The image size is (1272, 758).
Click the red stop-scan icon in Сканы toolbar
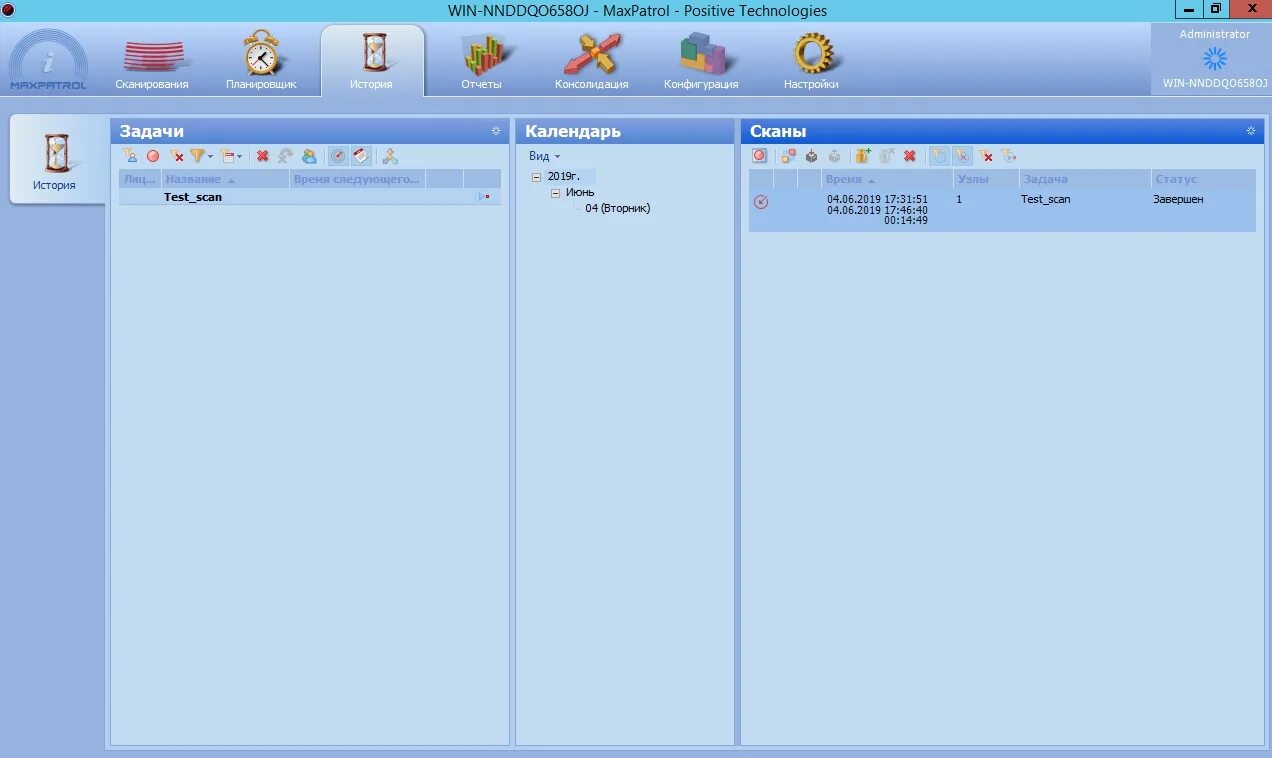(x=759, y=156)
